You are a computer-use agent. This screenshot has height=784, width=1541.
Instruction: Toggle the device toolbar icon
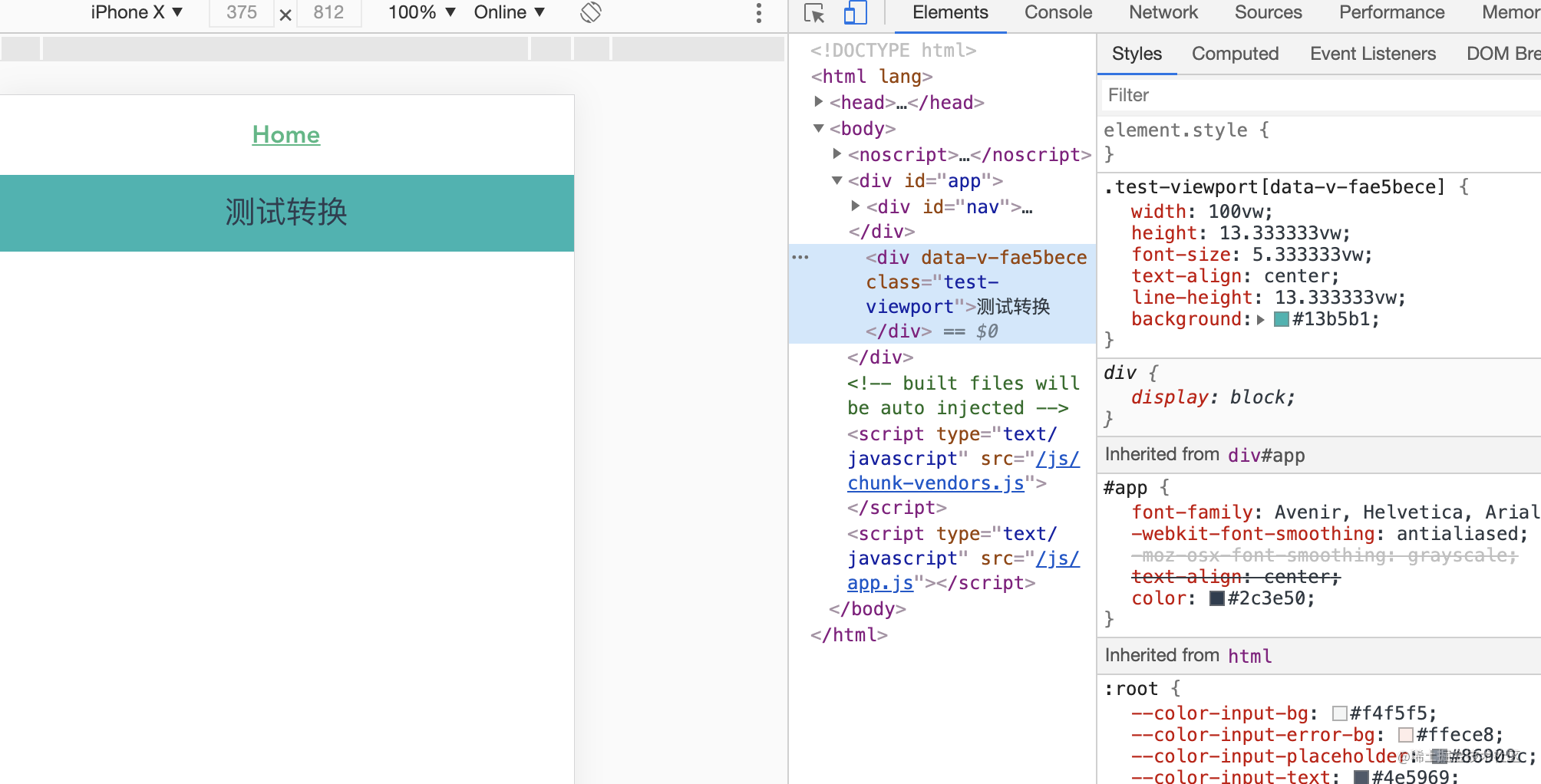[x=855, y=13]
